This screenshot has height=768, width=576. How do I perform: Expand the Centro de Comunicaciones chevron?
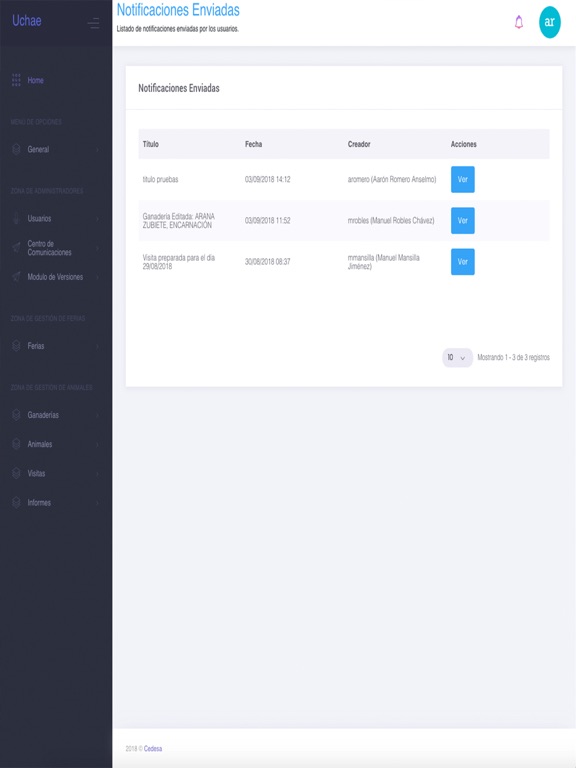click(97, 248)
